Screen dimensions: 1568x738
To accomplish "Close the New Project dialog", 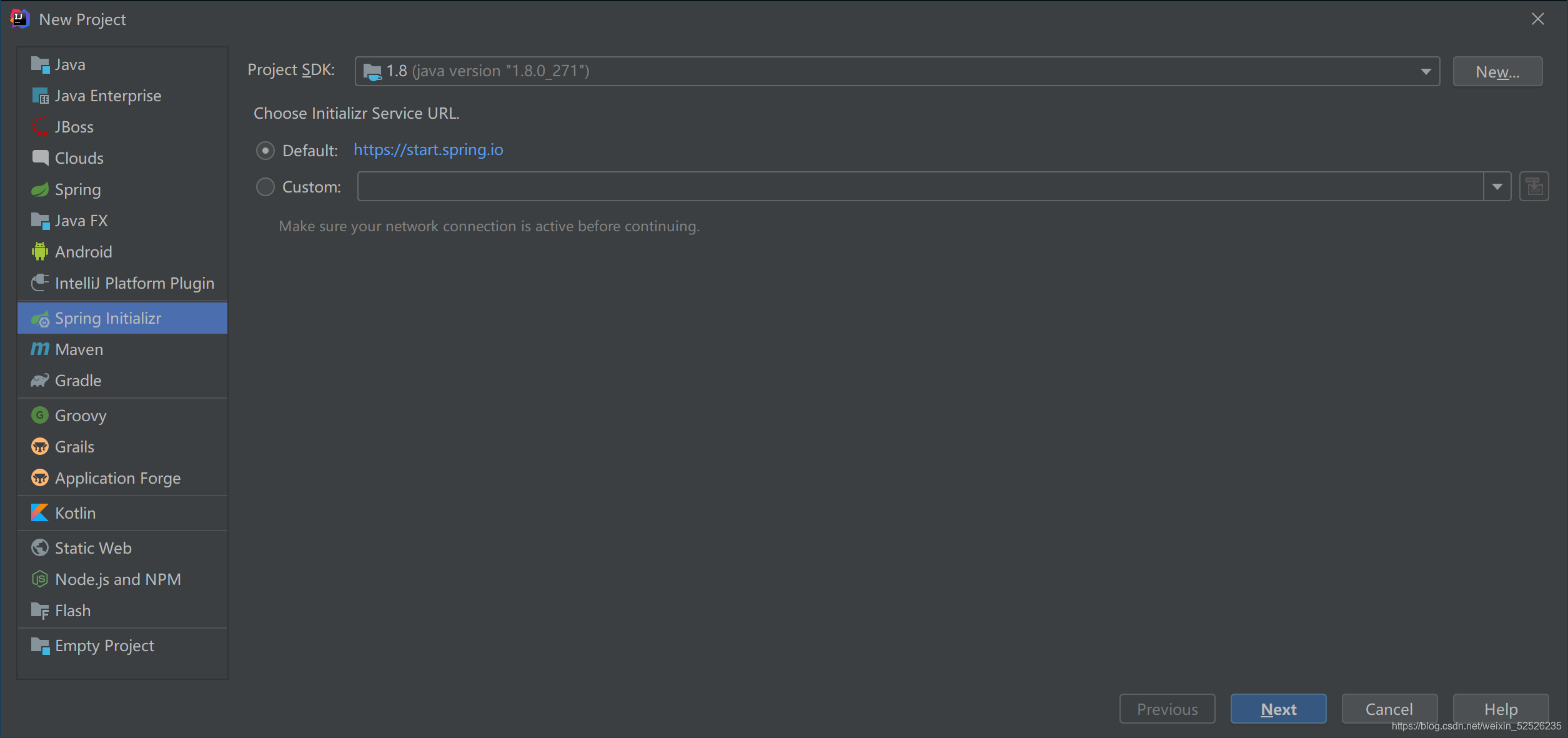I will coord(1537,19).
